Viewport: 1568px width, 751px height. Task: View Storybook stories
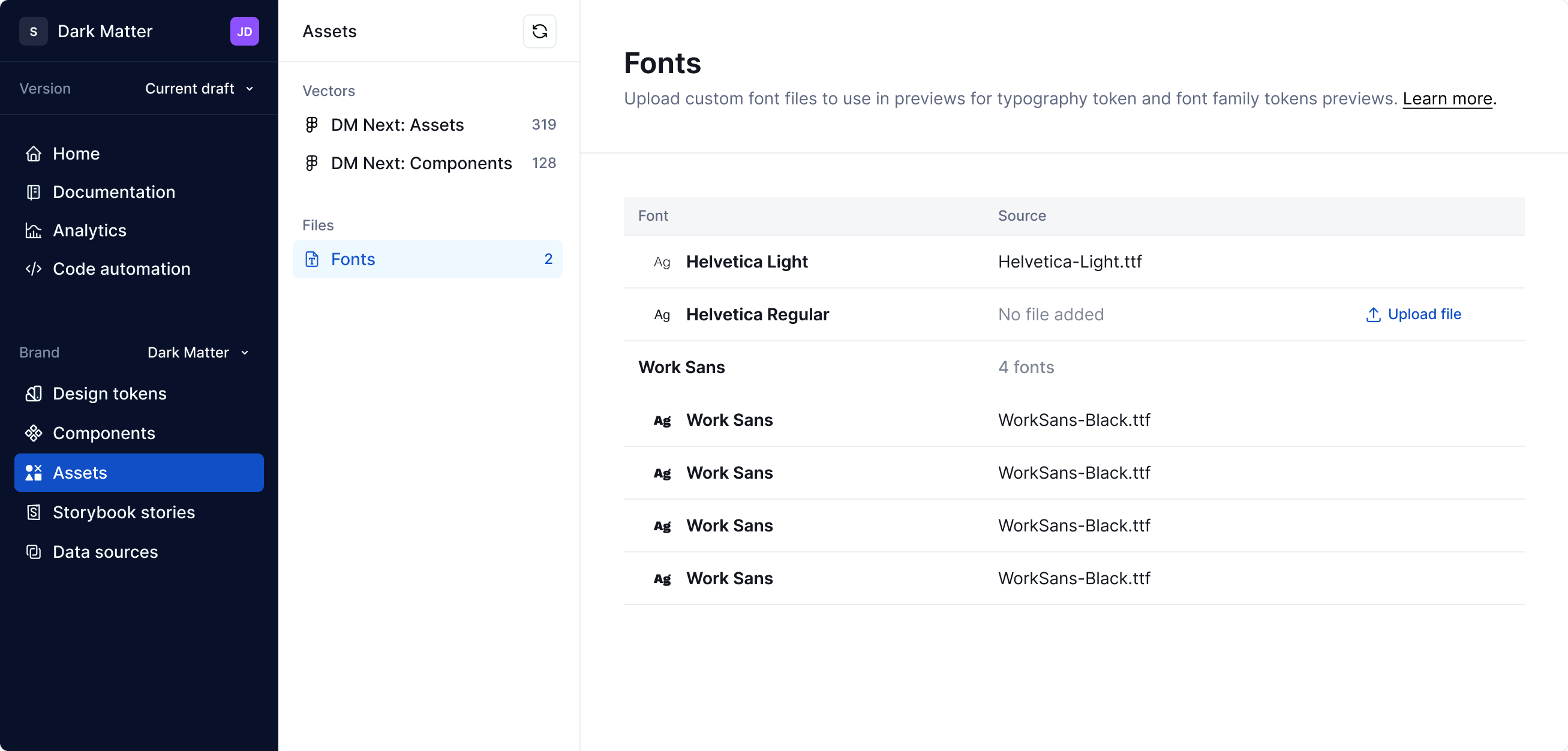coord(124,512)
